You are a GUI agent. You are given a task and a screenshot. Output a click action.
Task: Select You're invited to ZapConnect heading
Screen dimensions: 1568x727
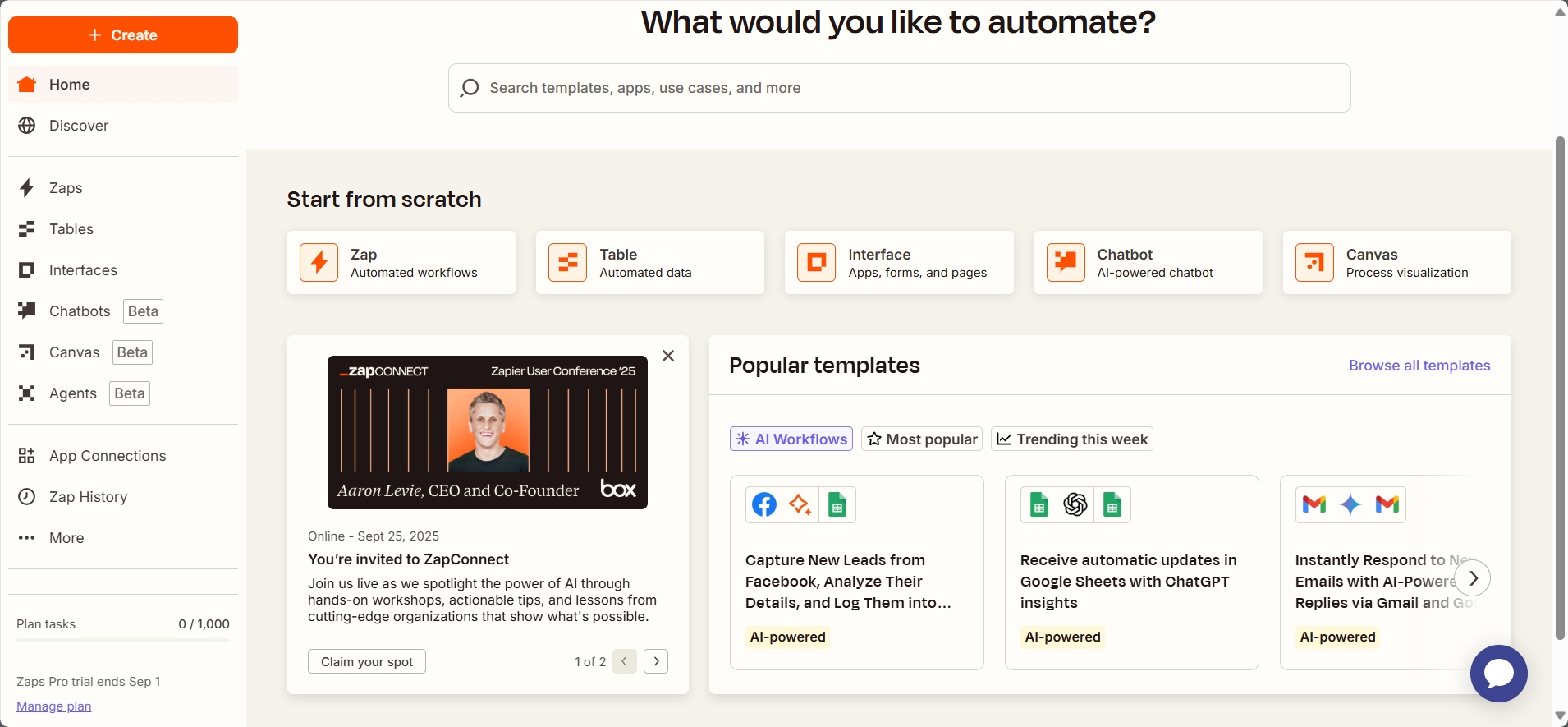(x=409, y=559)
